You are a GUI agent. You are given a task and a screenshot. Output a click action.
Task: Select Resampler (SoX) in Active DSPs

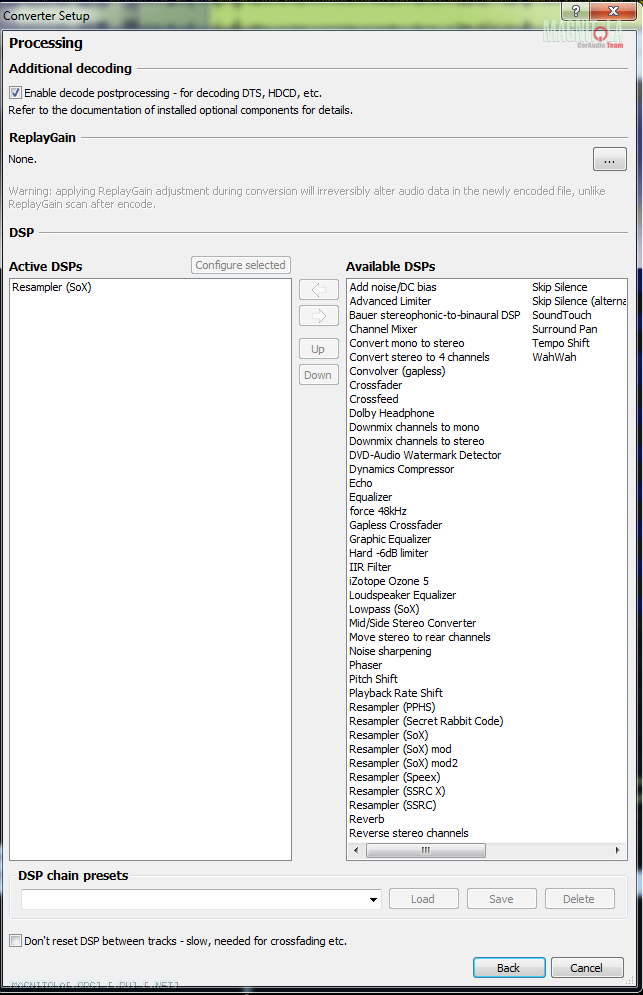[52, 287]
